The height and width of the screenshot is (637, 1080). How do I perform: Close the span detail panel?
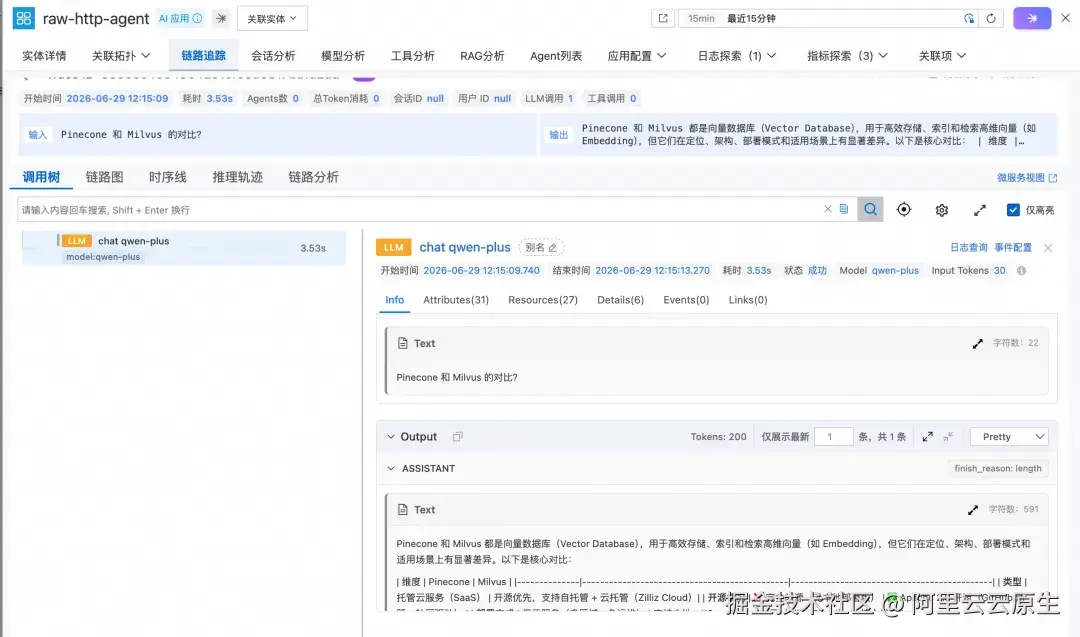(1048, 248)
